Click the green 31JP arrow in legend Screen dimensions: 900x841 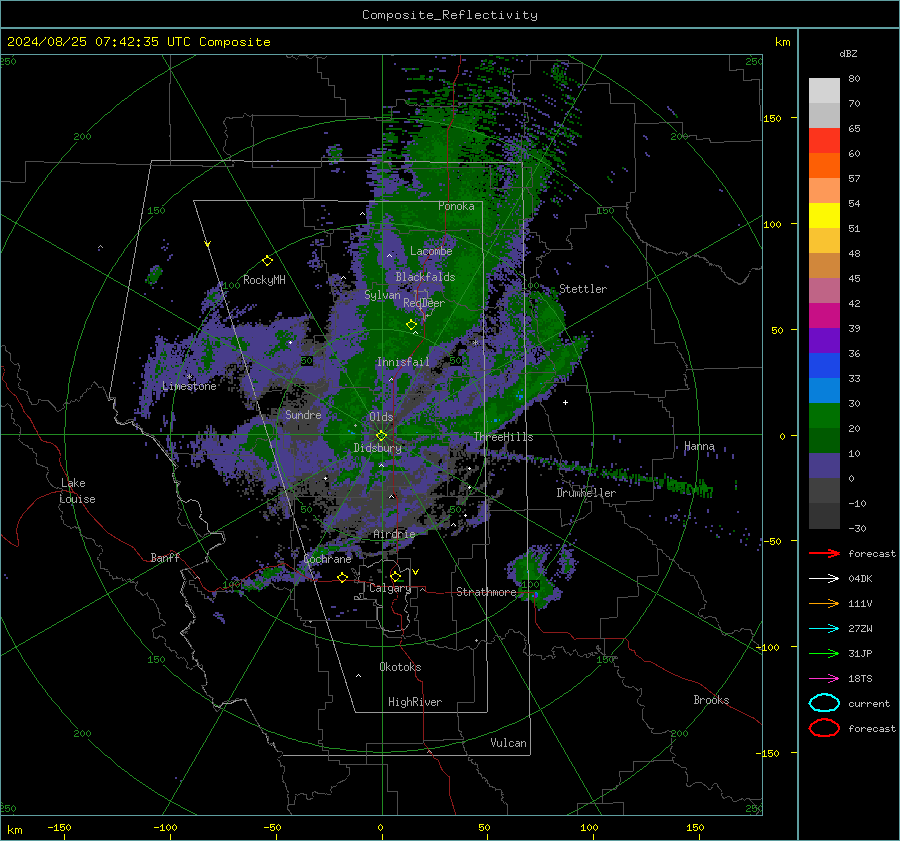(x=824, y=653)
